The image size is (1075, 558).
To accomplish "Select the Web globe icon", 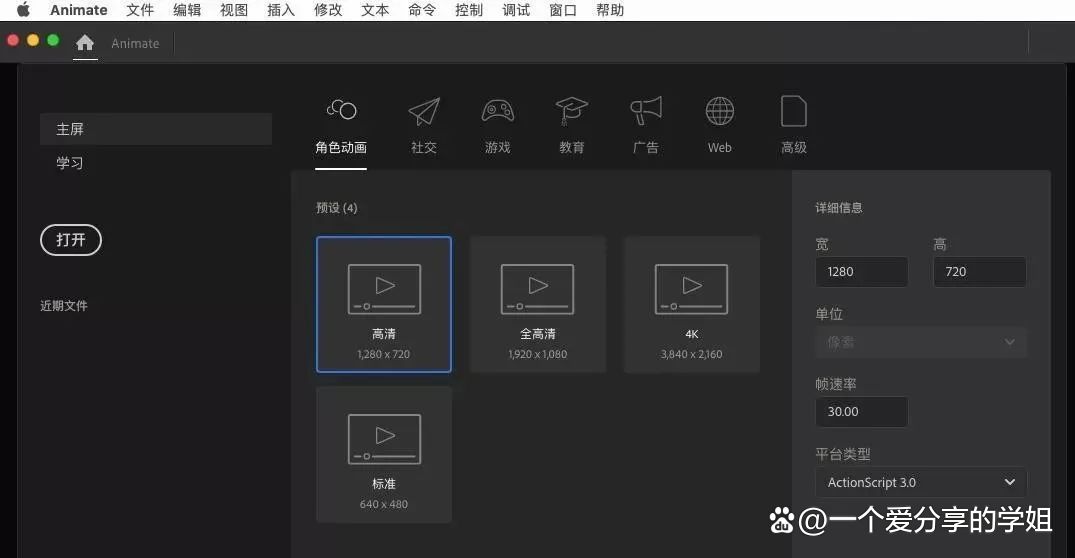I will [x=720, y=111].
